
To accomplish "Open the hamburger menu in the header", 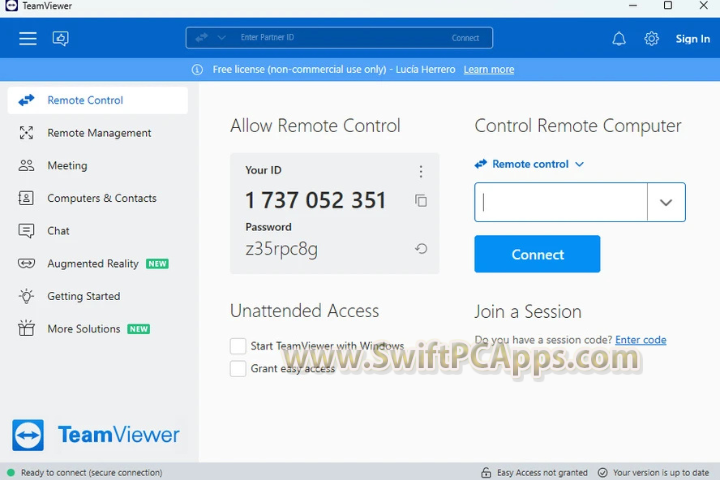I will tap(28, 39).
